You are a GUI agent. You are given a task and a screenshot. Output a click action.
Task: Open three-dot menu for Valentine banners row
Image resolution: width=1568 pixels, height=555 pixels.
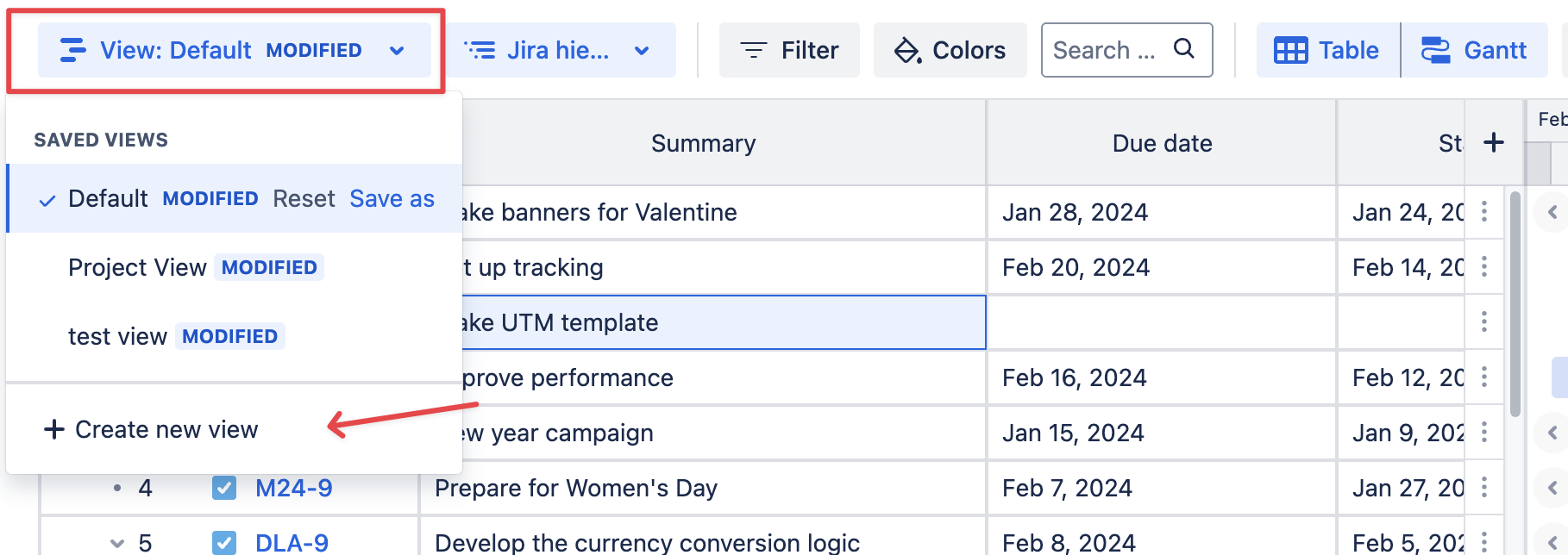[x=1484, y=212]
